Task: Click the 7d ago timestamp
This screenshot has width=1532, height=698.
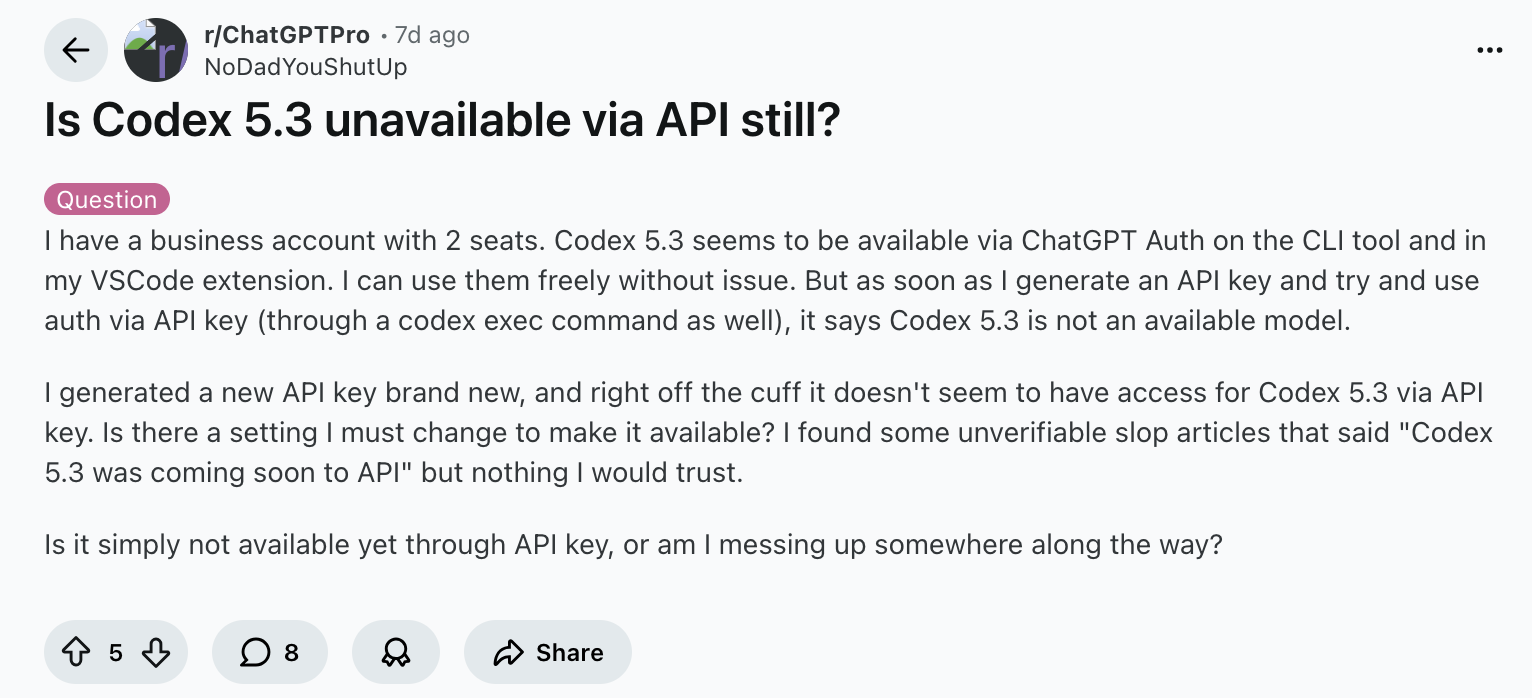Action: (x=432, y=35)
